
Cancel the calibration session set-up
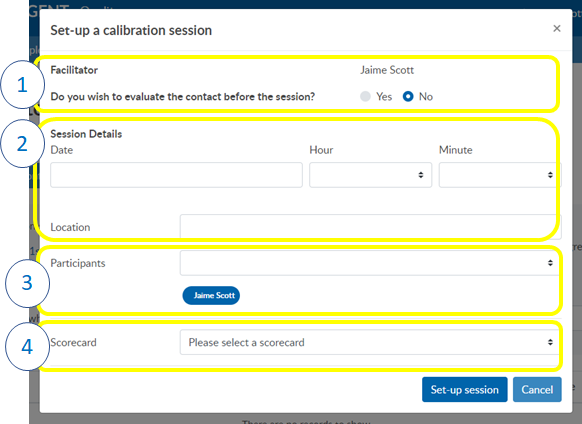click(x=537, y=389)
